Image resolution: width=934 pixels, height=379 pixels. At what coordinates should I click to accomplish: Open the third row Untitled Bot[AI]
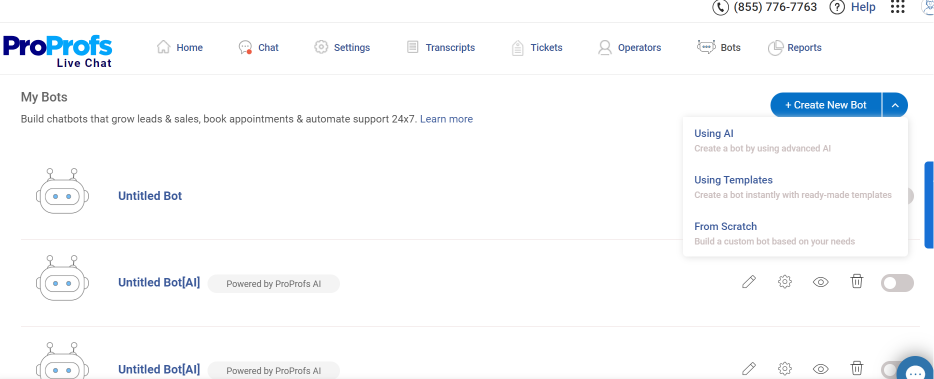pos(159,369)
